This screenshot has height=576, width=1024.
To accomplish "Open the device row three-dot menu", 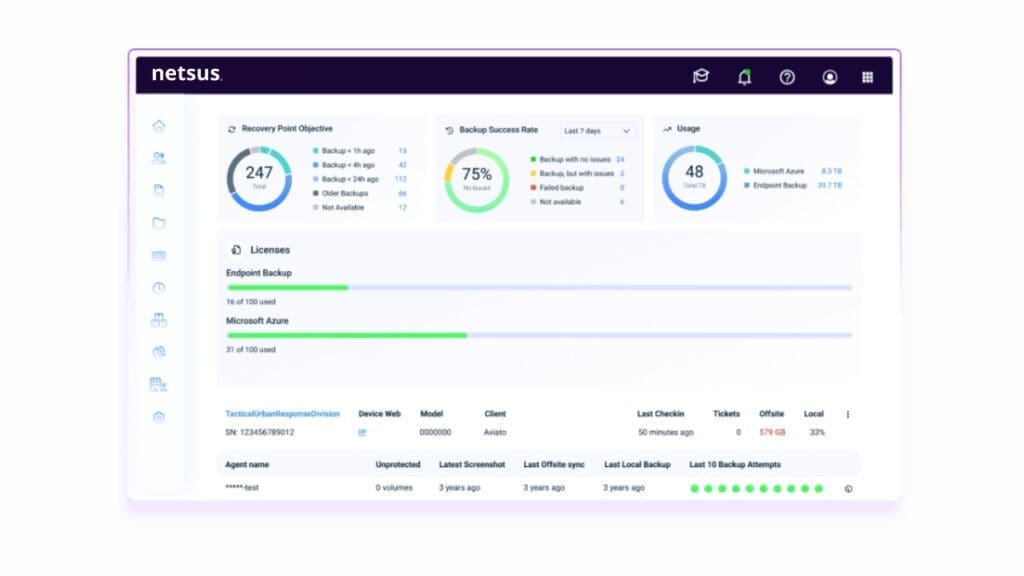I will coord(848,414).
